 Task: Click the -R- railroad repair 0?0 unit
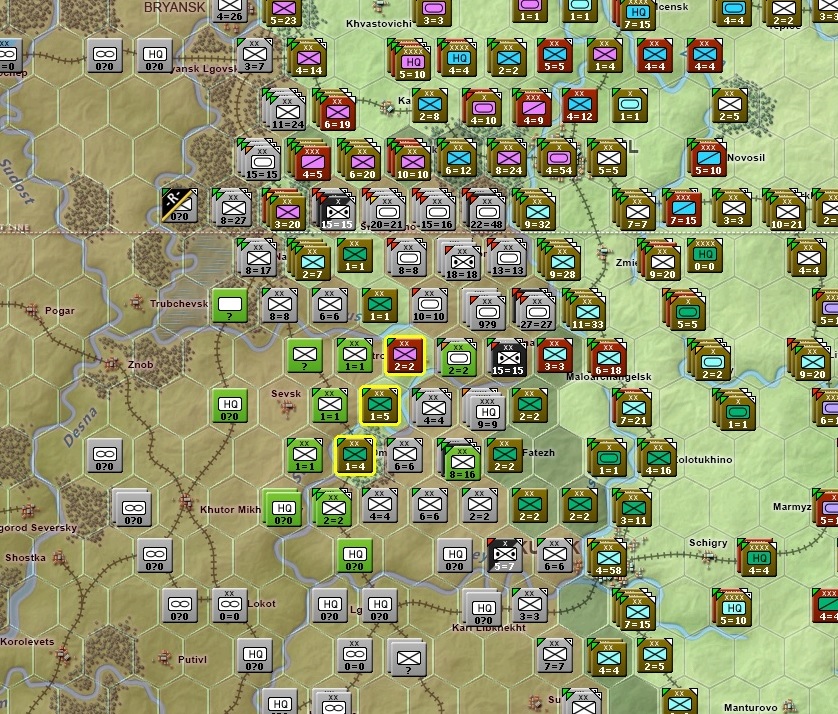click(x=180, y=207)
